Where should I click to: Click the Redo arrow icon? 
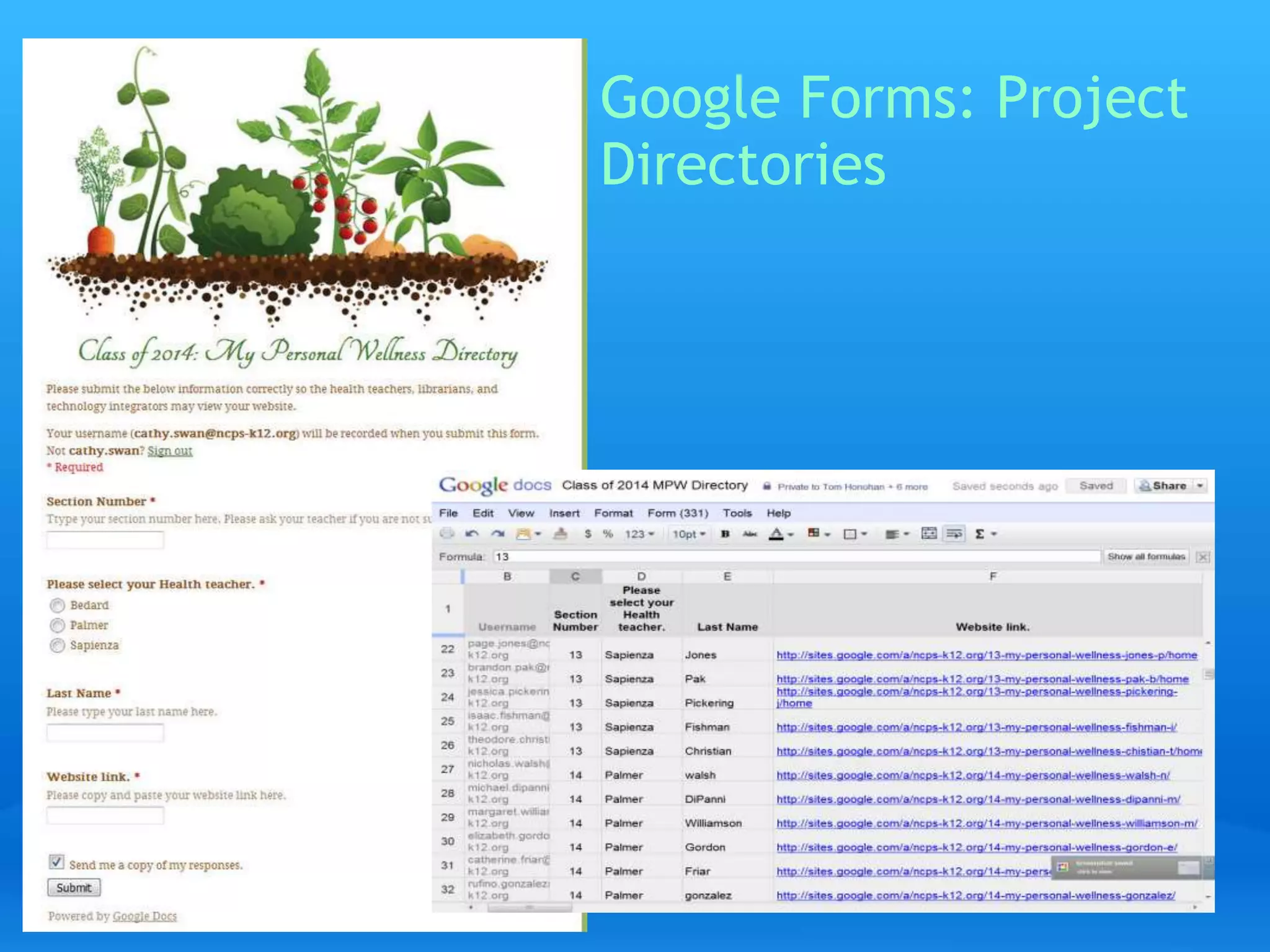(x=497, y=534)
